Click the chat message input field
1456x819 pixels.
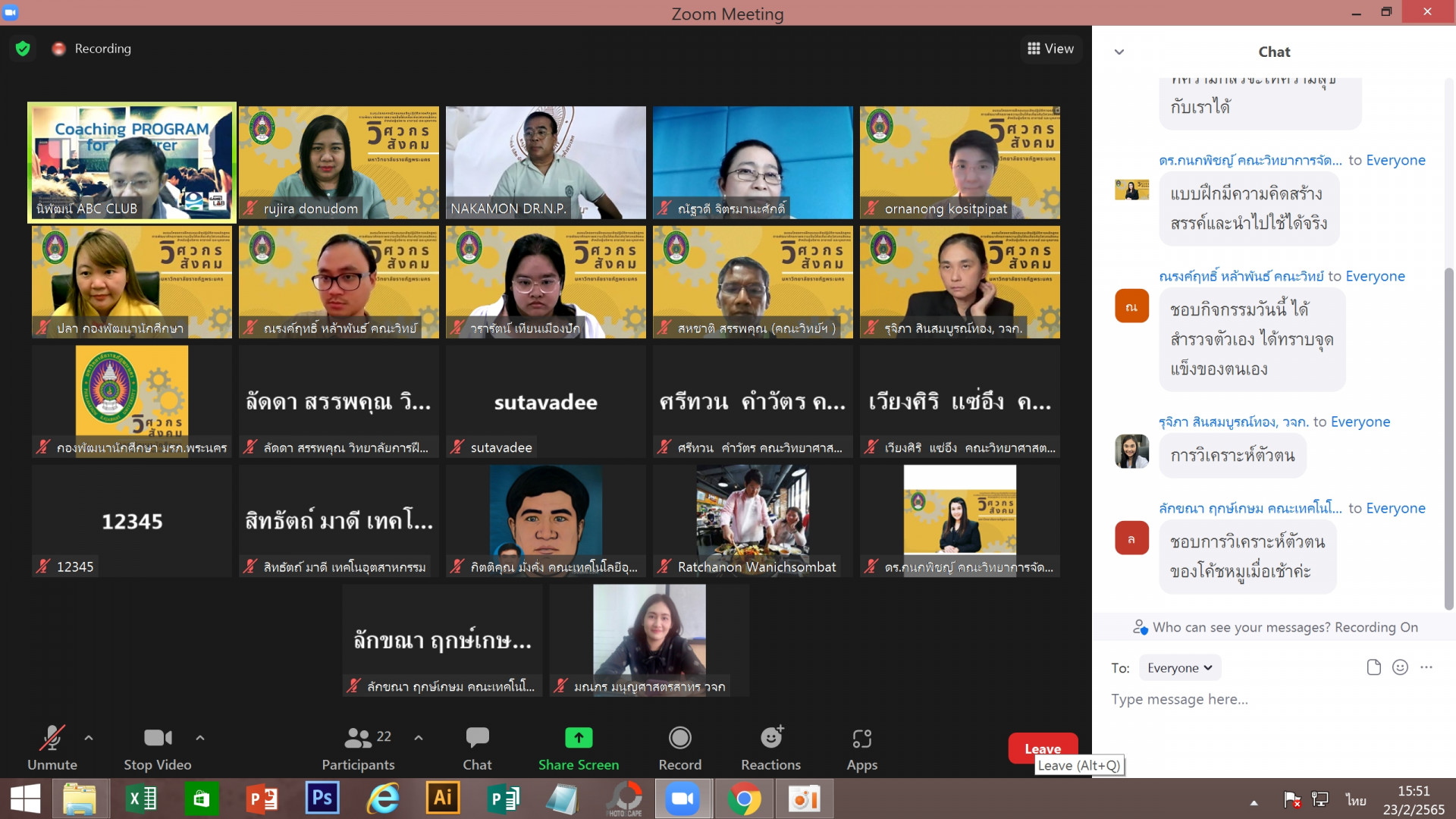coord(1274,699)
